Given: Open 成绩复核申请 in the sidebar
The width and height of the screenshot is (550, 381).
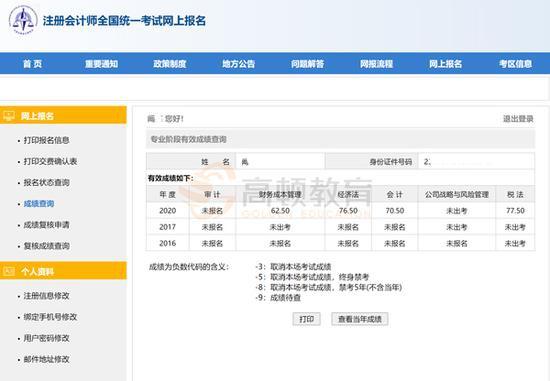Looking at the screenshot, I should tap(46, 225).
